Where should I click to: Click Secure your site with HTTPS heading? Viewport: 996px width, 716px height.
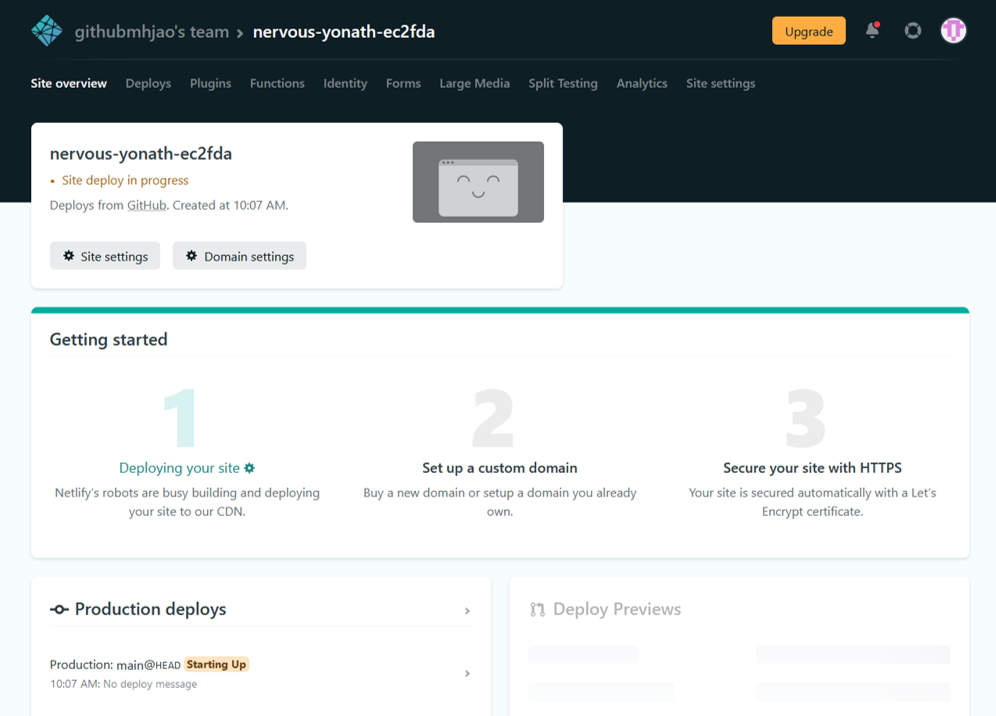click(x=812, y=468)
